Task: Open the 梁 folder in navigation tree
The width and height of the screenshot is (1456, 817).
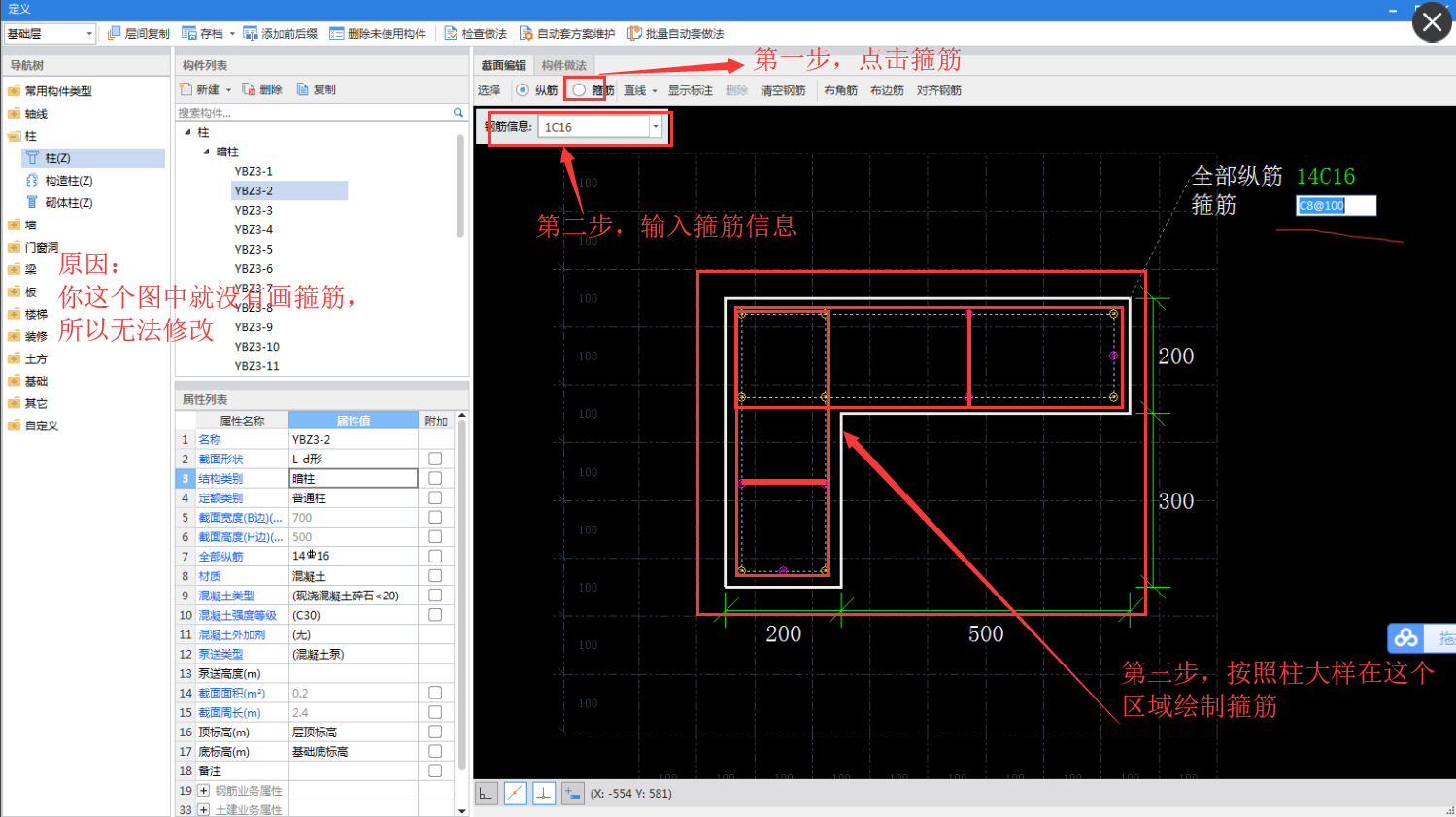Action: tap(14, 269)
